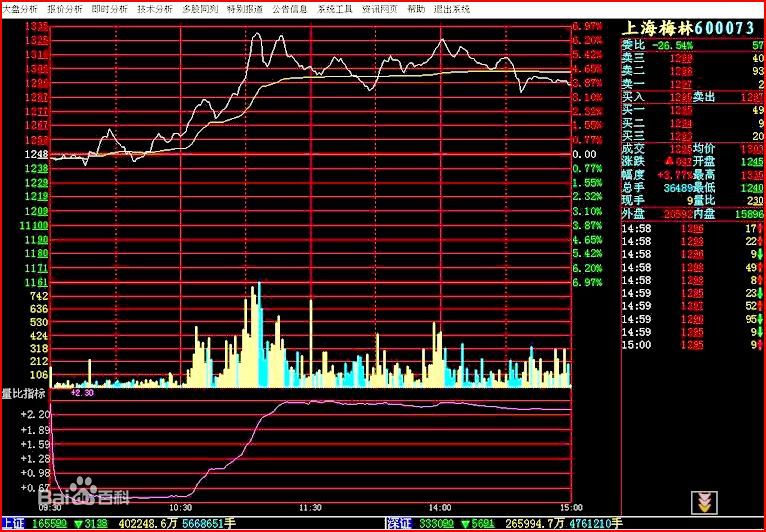The image size is (766, 532).
Task: Click green down arrow beside 95 lots
Action: (761, 319)
